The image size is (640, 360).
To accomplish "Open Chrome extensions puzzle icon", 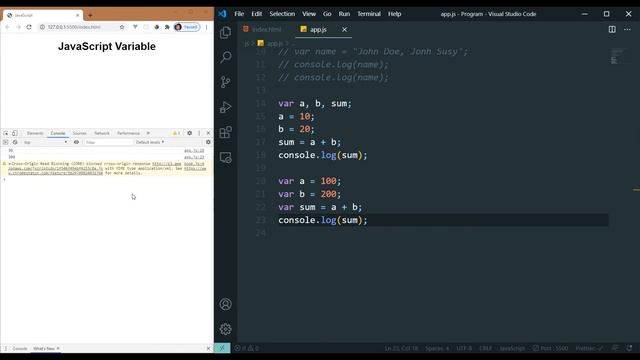I will pos(167,27).
